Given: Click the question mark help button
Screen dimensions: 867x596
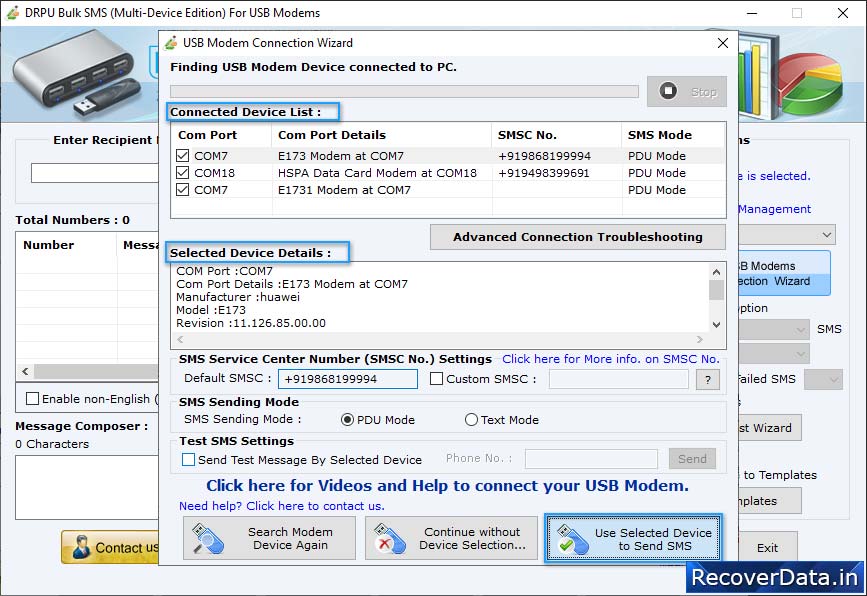Looking at the screenshot, I should click(x=708, y=379).
